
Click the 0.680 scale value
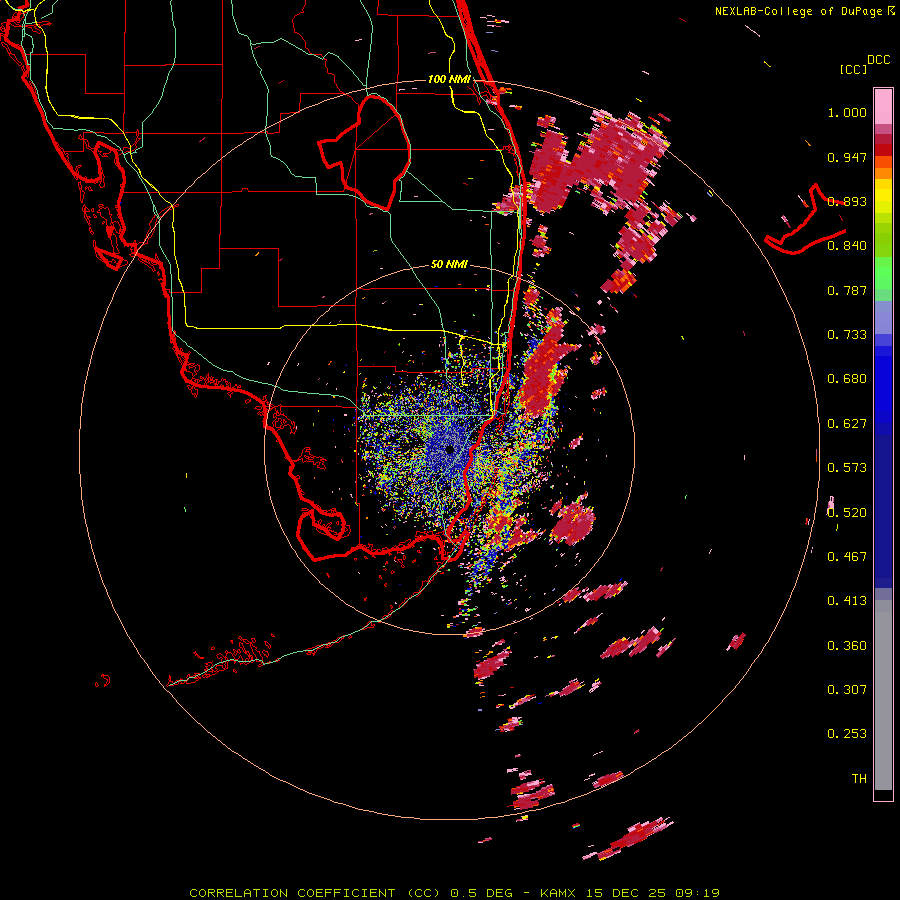847,379
